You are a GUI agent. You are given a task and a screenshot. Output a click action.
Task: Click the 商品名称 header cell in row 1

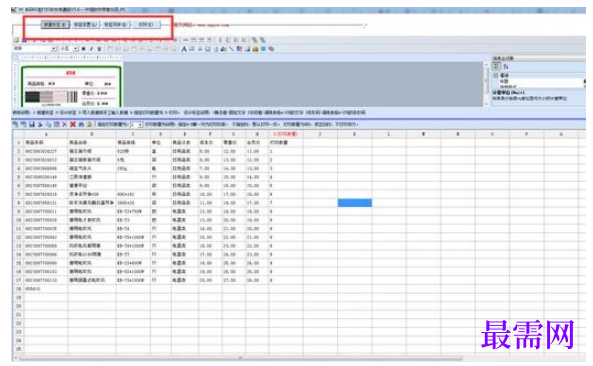pyautogui.click(x=92, y=143)
